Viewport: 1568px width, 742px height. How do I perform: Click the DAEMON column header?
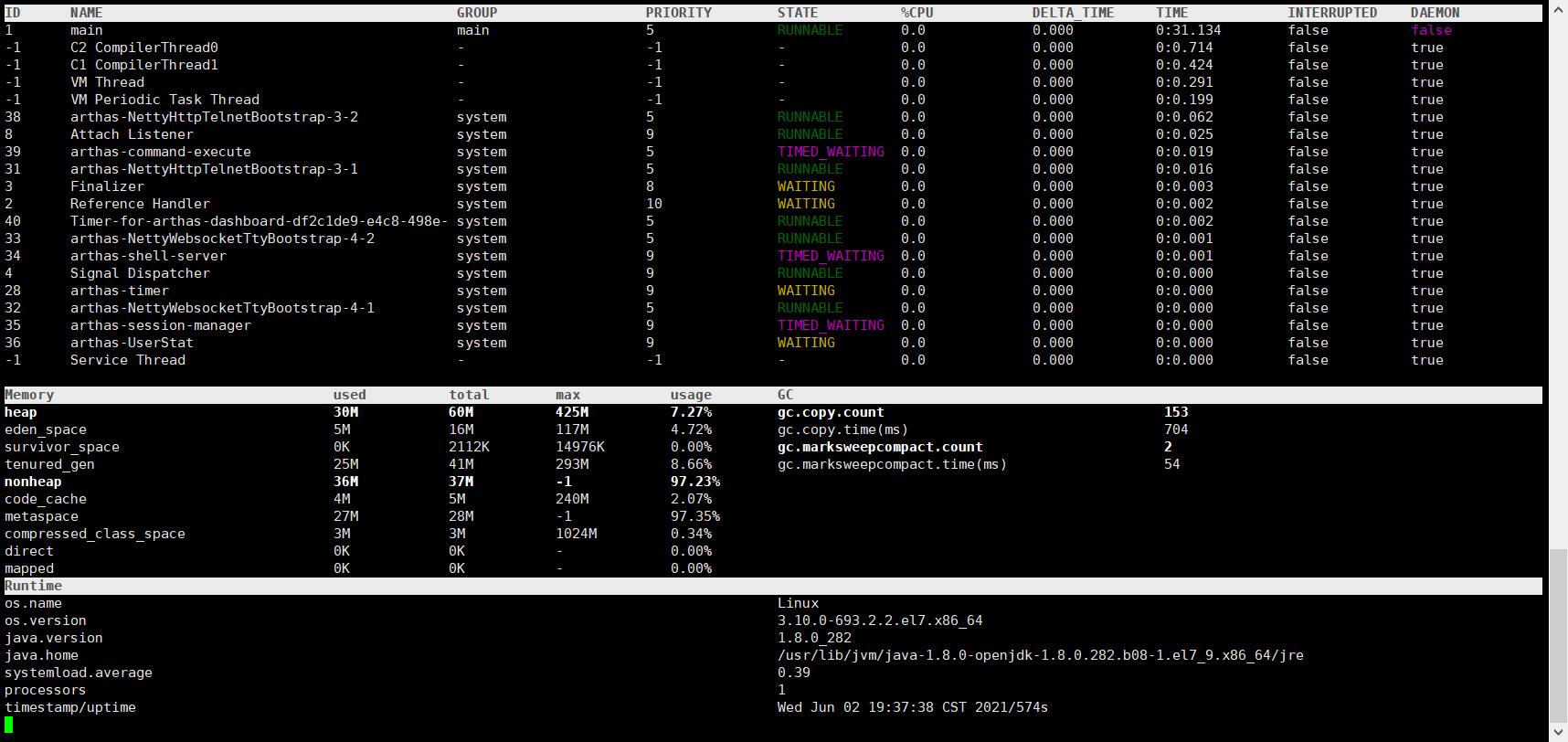pyautogui.click(x=1436, y=13)
